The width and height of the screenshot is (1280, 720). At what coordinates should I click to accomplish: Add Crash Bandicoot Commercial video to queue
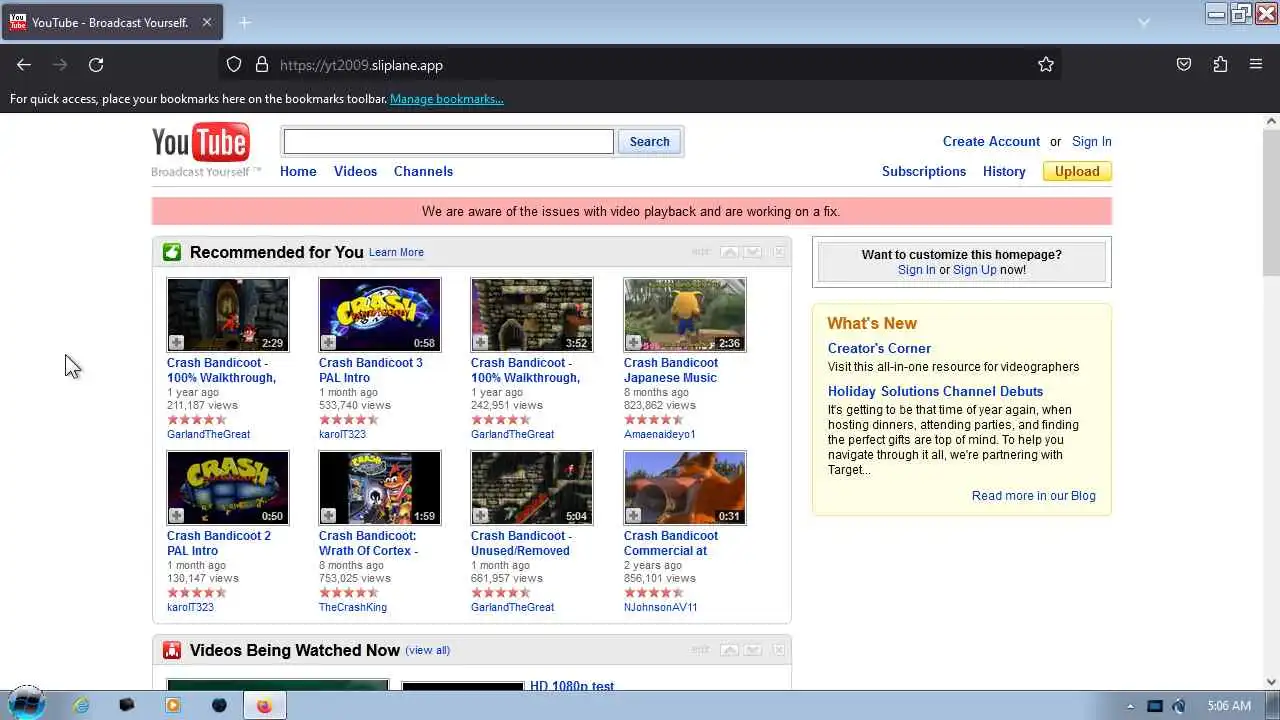pyautogui.click(x=633, y=516)
